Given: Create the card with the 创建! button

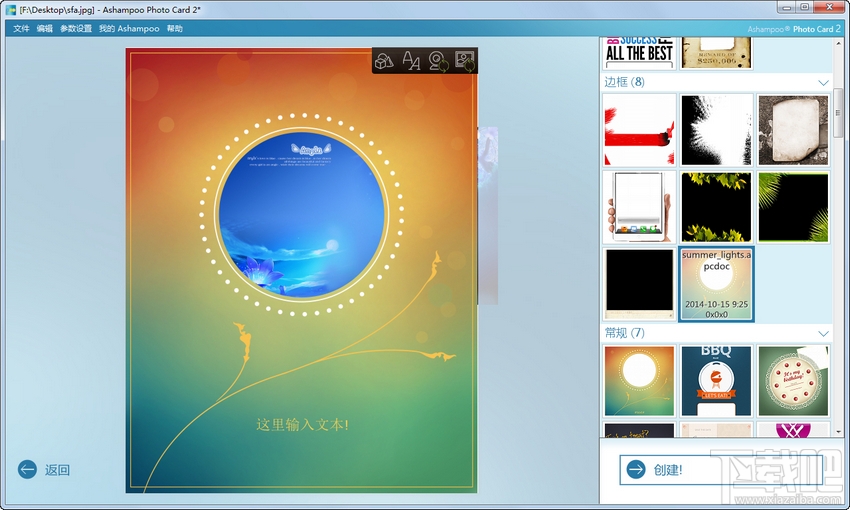Looking at the screenshot, I should coord(721,469).
